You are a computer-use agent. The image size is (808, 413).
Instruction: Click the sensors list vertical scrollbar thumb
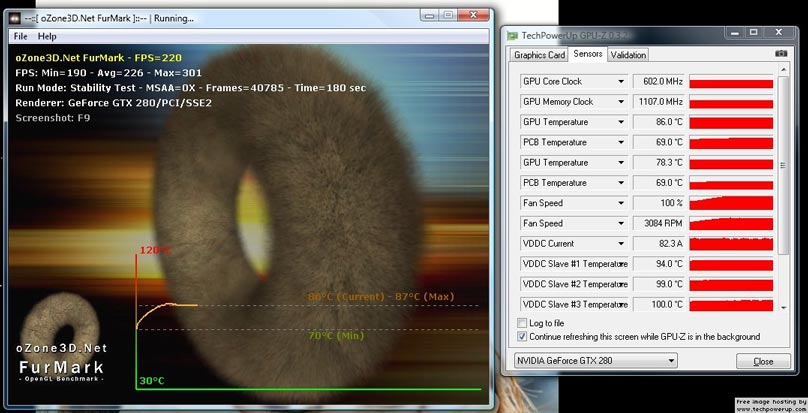click(784, 165)
